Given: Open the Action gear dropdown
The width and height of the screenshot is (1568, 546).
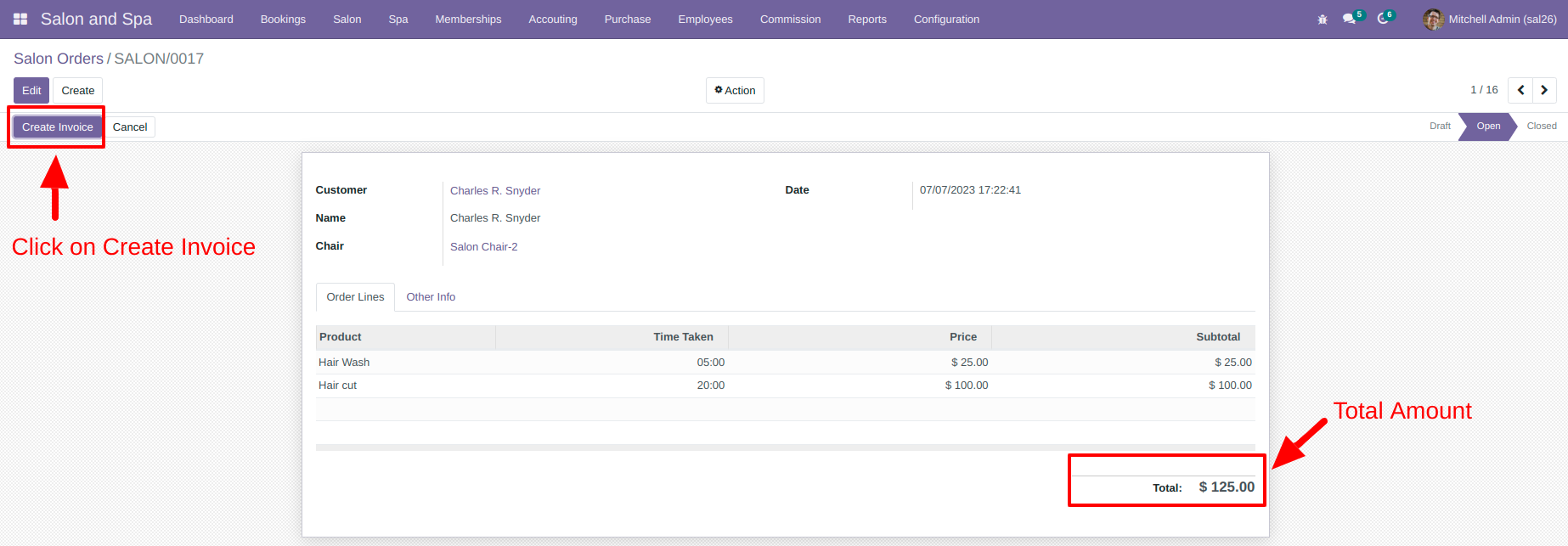Looking at the screenshot, I should point(735,90).
